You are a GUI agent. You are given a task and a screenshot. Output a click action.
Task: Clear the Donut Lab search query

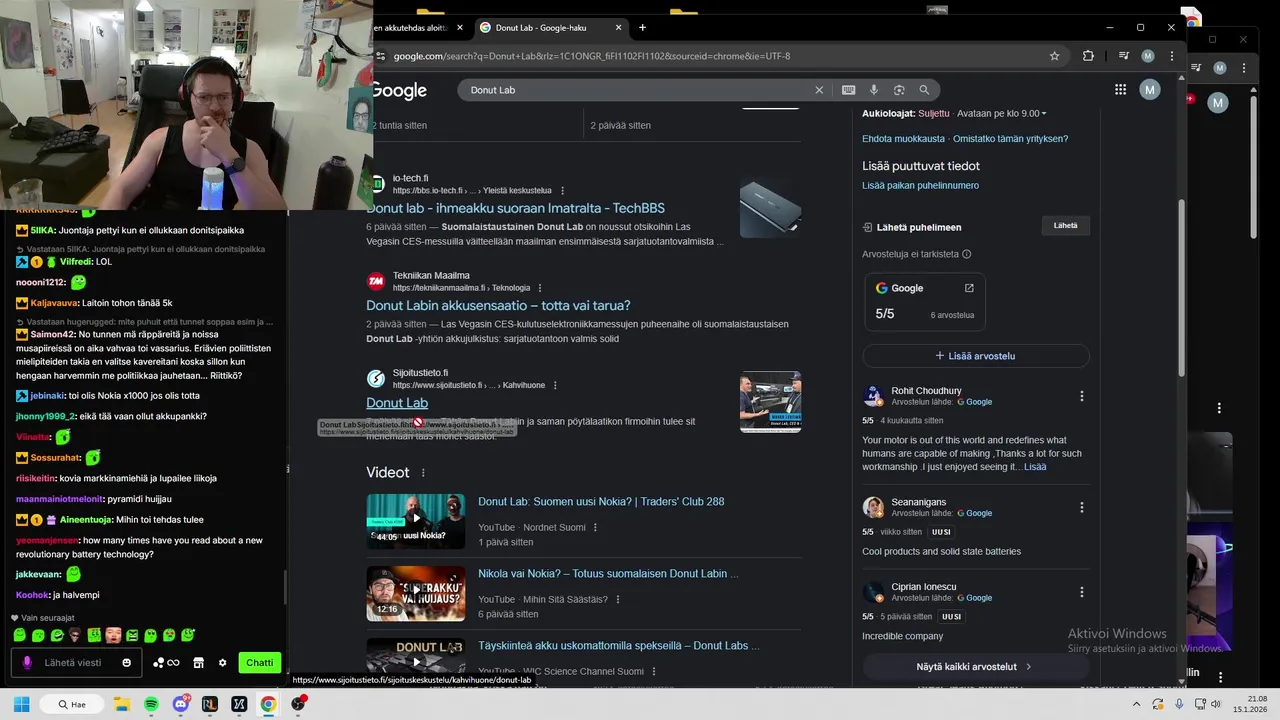click(x=819, y=90)
